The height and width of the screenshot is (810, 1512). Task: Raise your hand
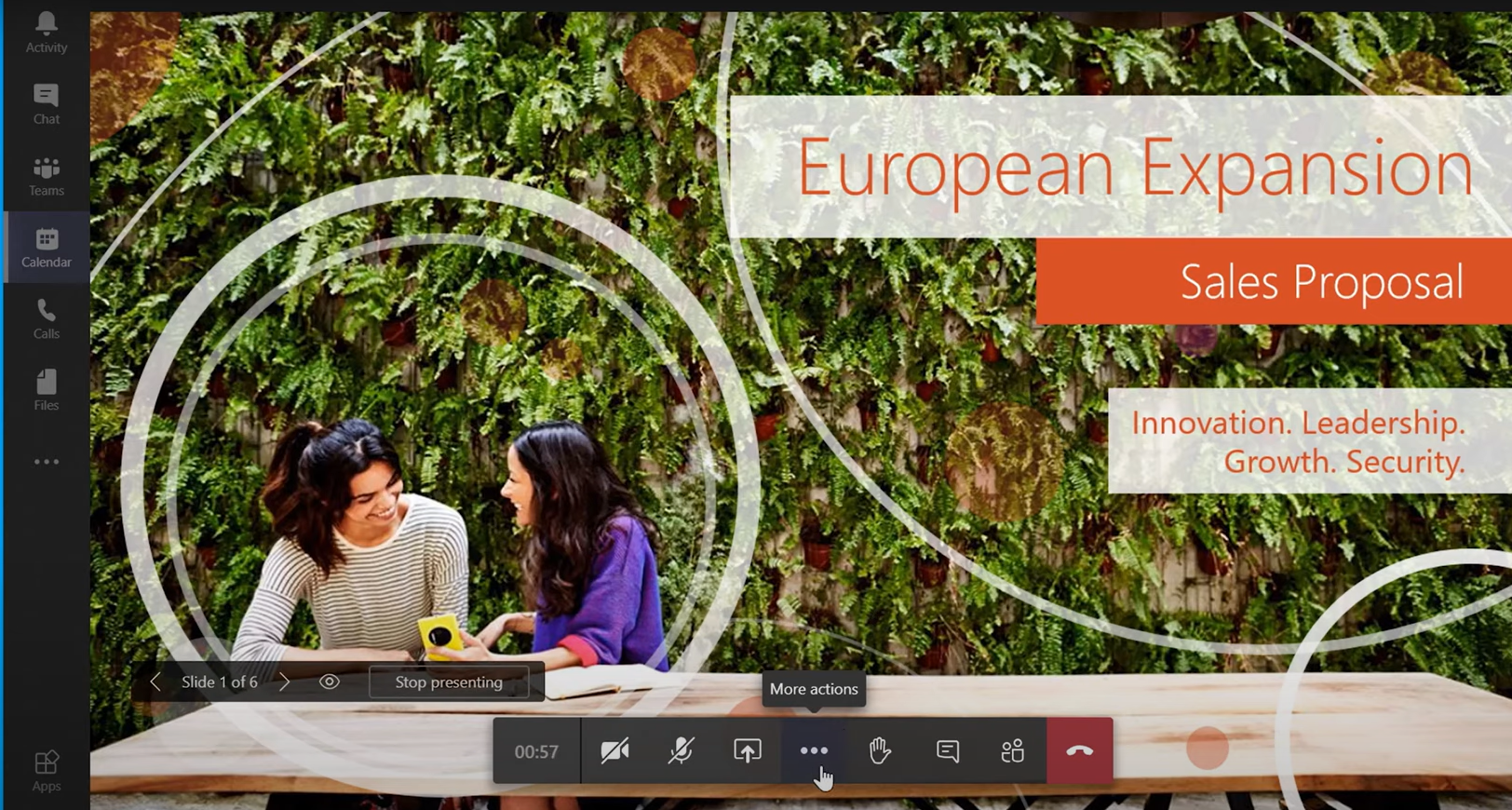[880, 750]
